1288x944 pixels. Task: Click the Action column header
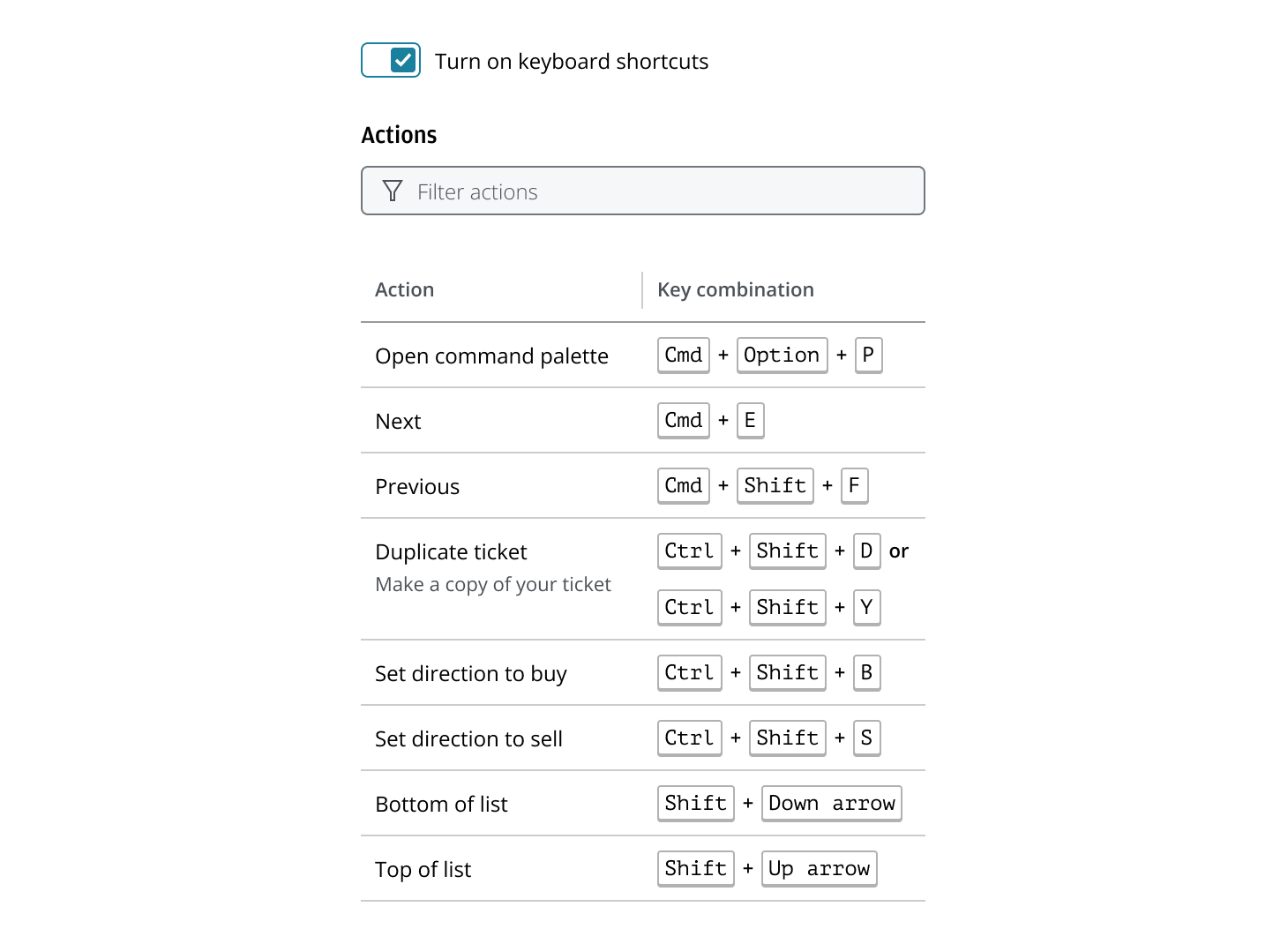[x=405, y=289]
